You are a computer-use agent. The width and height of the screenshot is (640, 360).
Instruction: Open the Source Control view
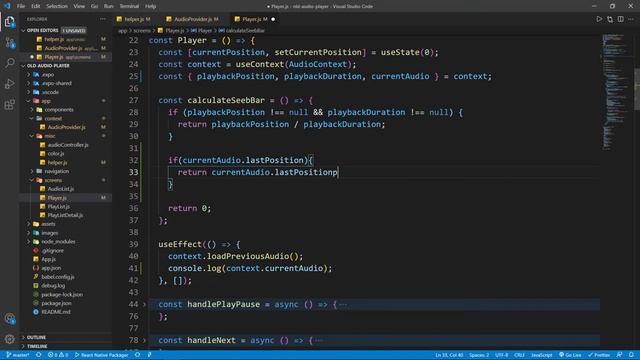click(9, 42)
